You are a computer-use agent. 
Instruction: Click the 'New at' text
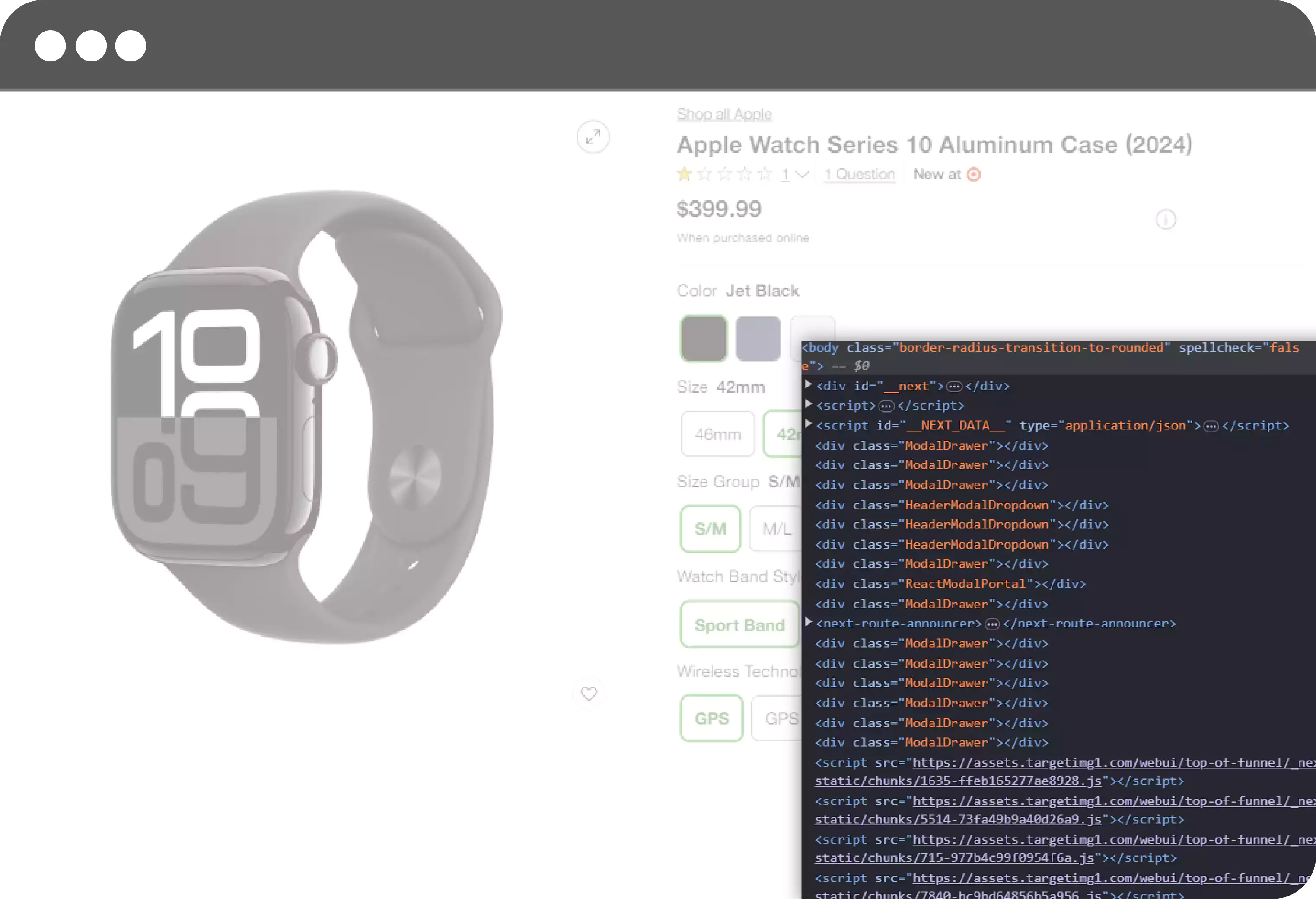937,174
